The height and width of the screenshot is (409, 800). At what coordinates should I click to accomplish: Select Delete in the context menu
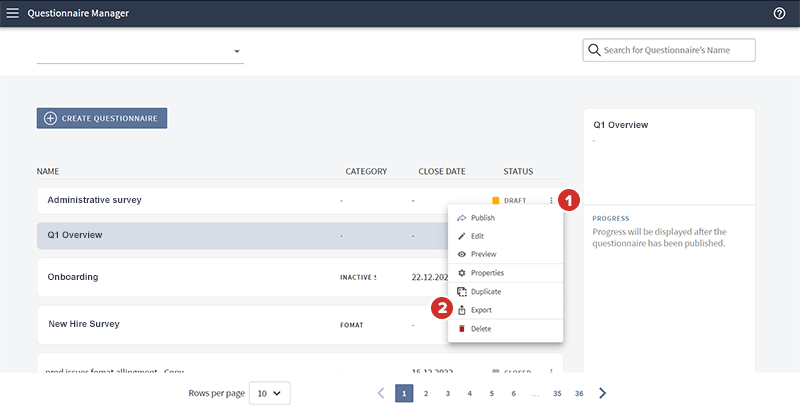pyautogui.click(x=480, y=328)
